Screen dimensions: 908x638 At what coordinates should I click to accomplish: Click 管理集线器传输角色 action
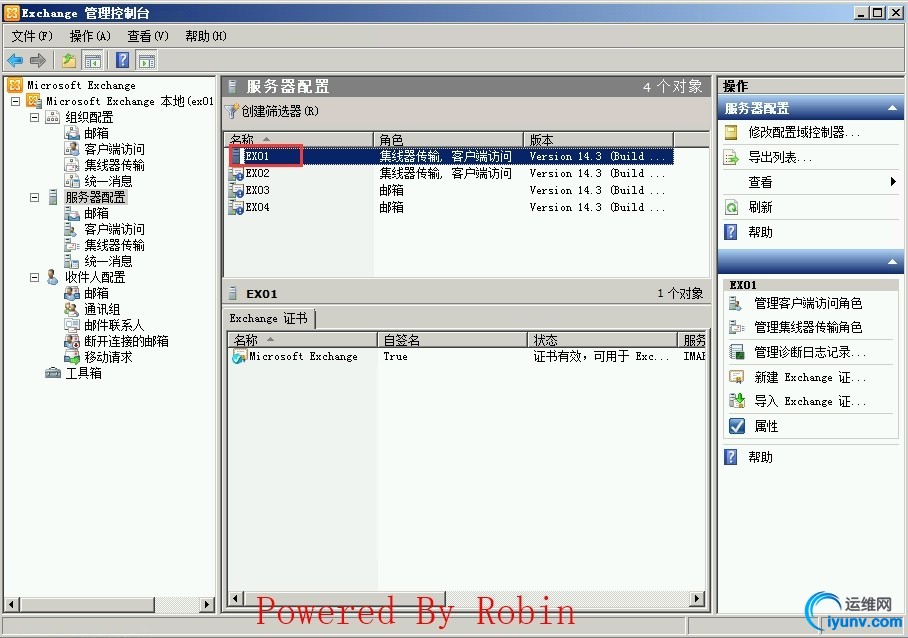tap(807, 328)
